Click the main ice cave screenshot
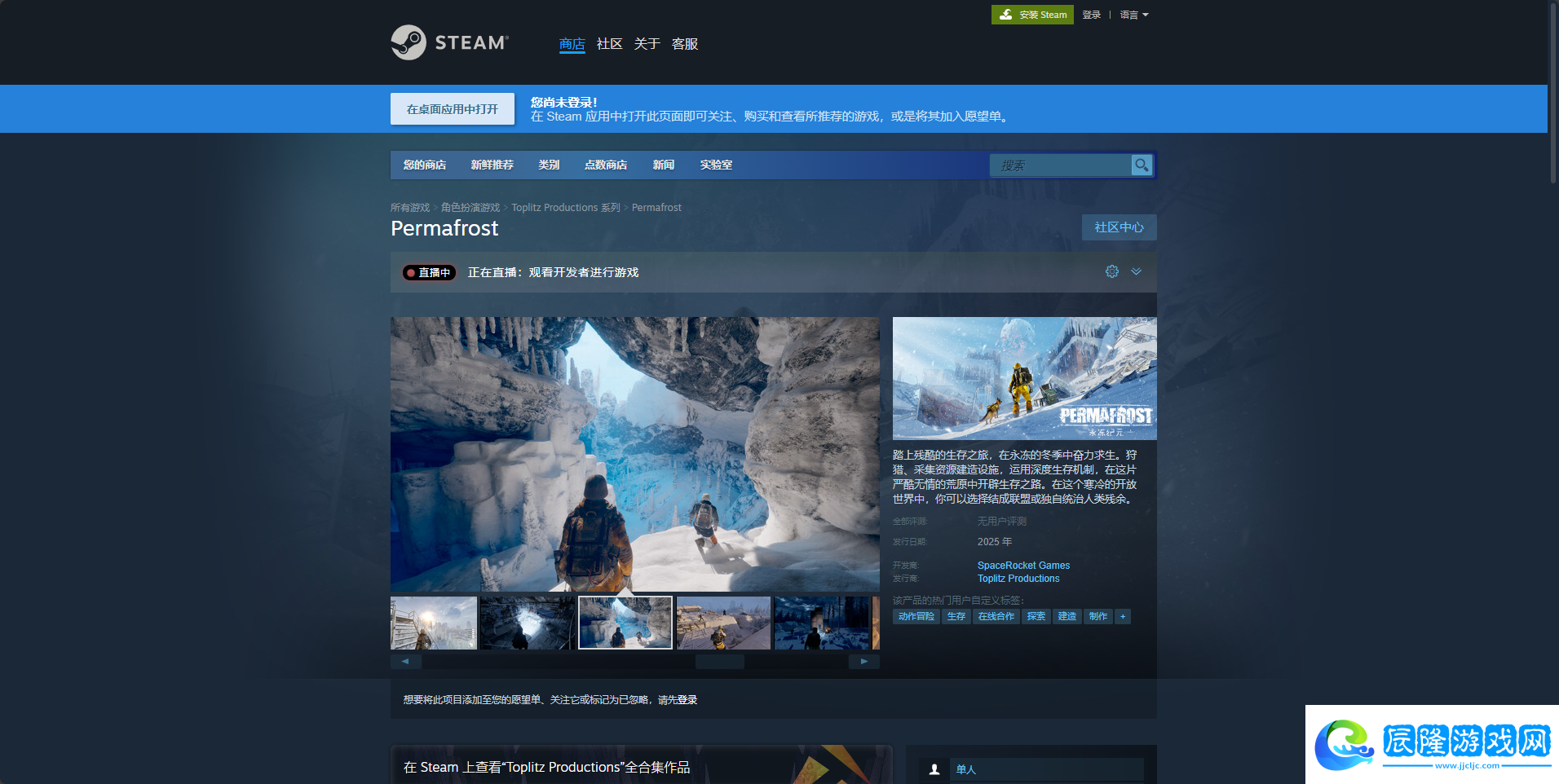This screenshot has width=1559, height=784. point(634,454)
